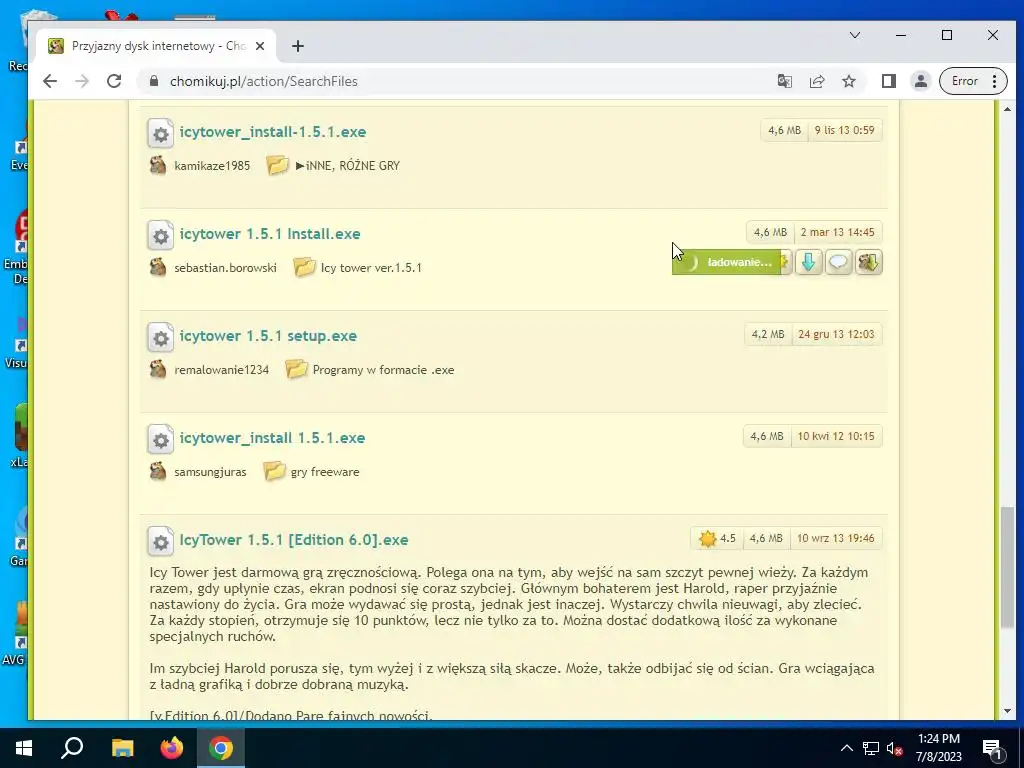Open the Windows Start menu
Screen dimensions: 1024x768
click(x=24, y=748)
